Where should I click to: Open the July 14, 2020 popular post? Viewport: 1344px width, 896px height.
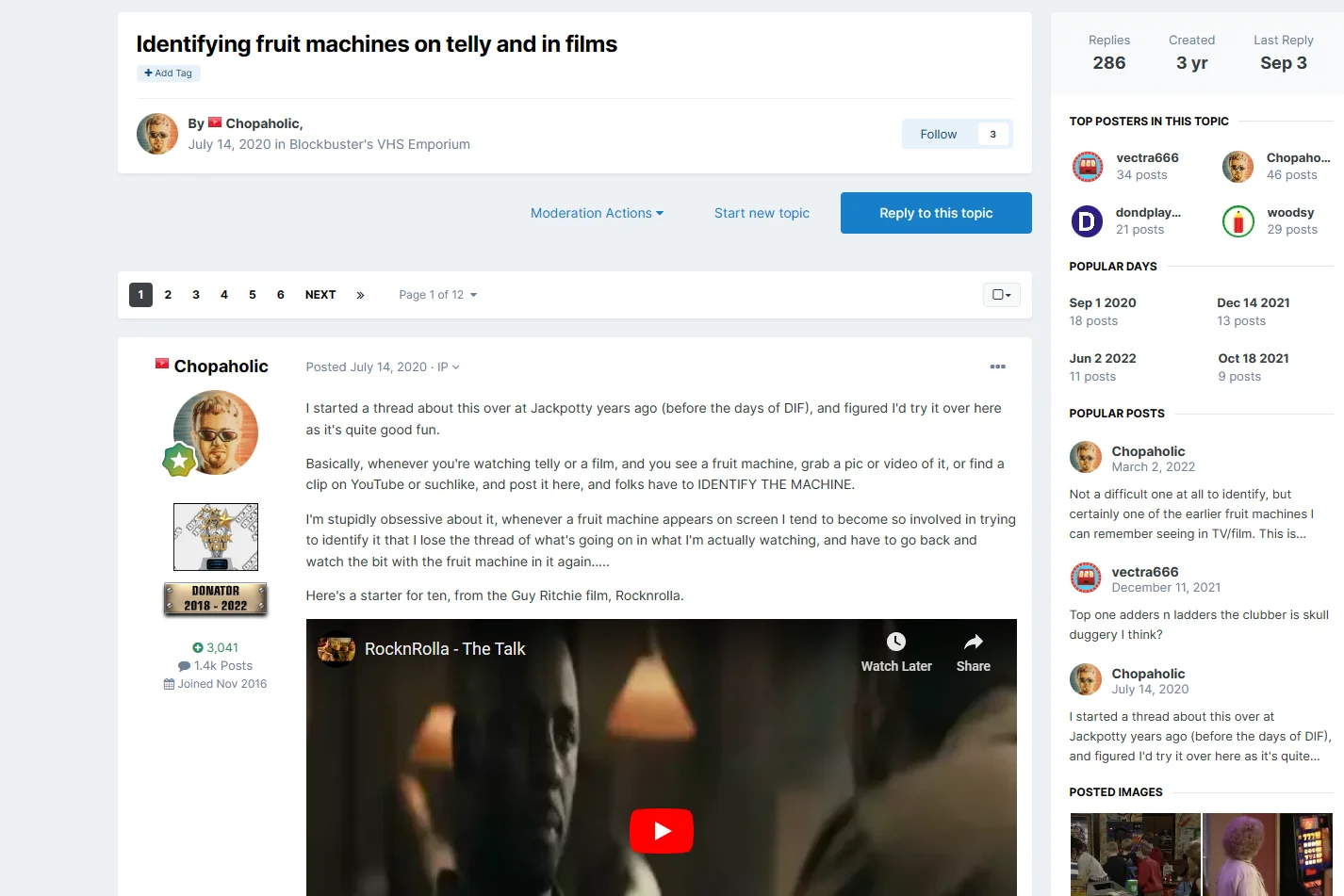[x=1150, y=690]
